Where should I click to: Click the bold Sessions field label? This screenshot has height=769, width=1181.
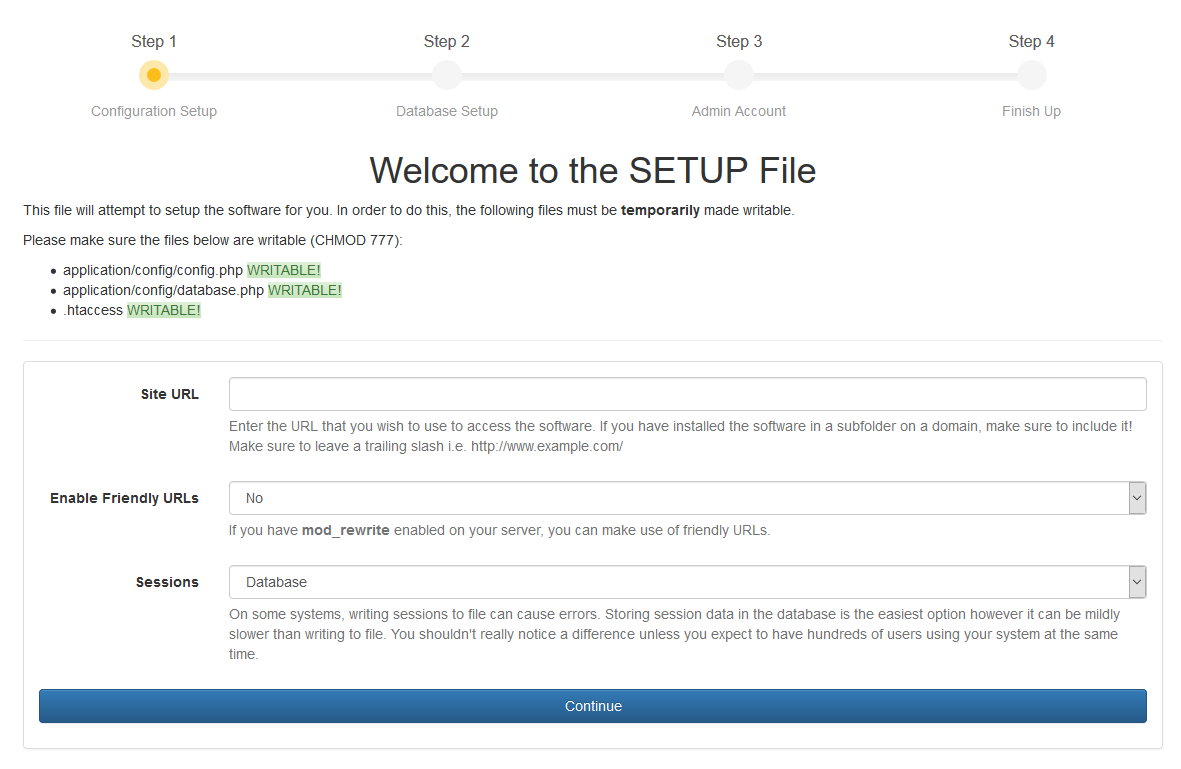coord(167,582)
